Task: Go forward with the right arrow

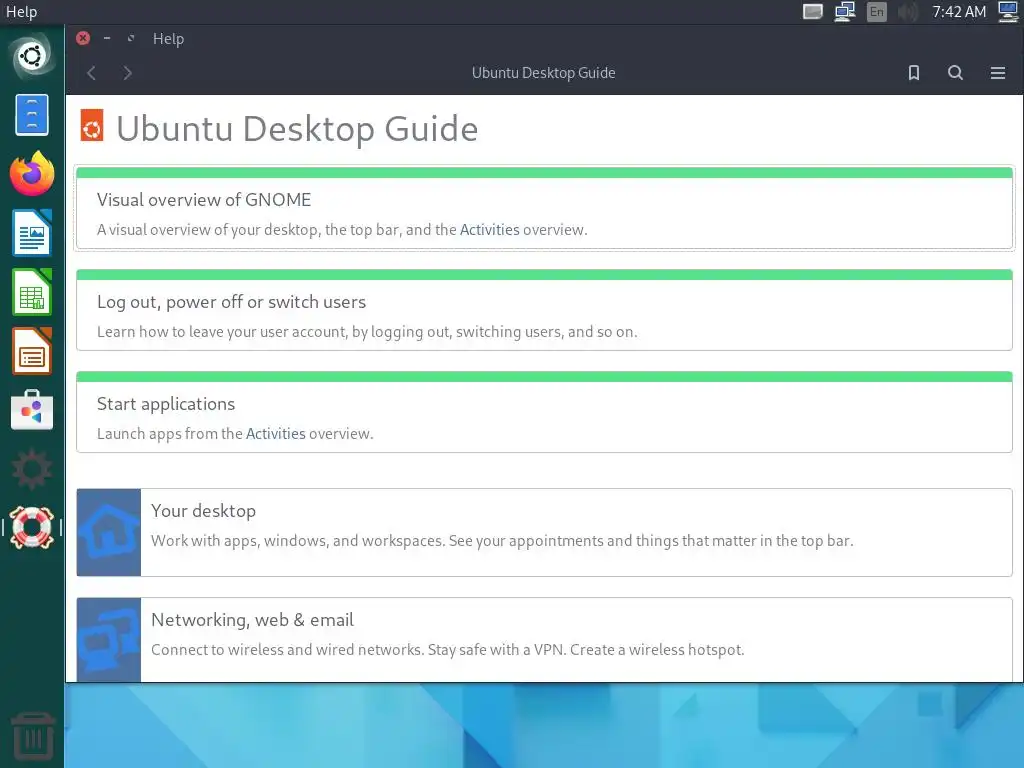Action: tap(127, 72)
